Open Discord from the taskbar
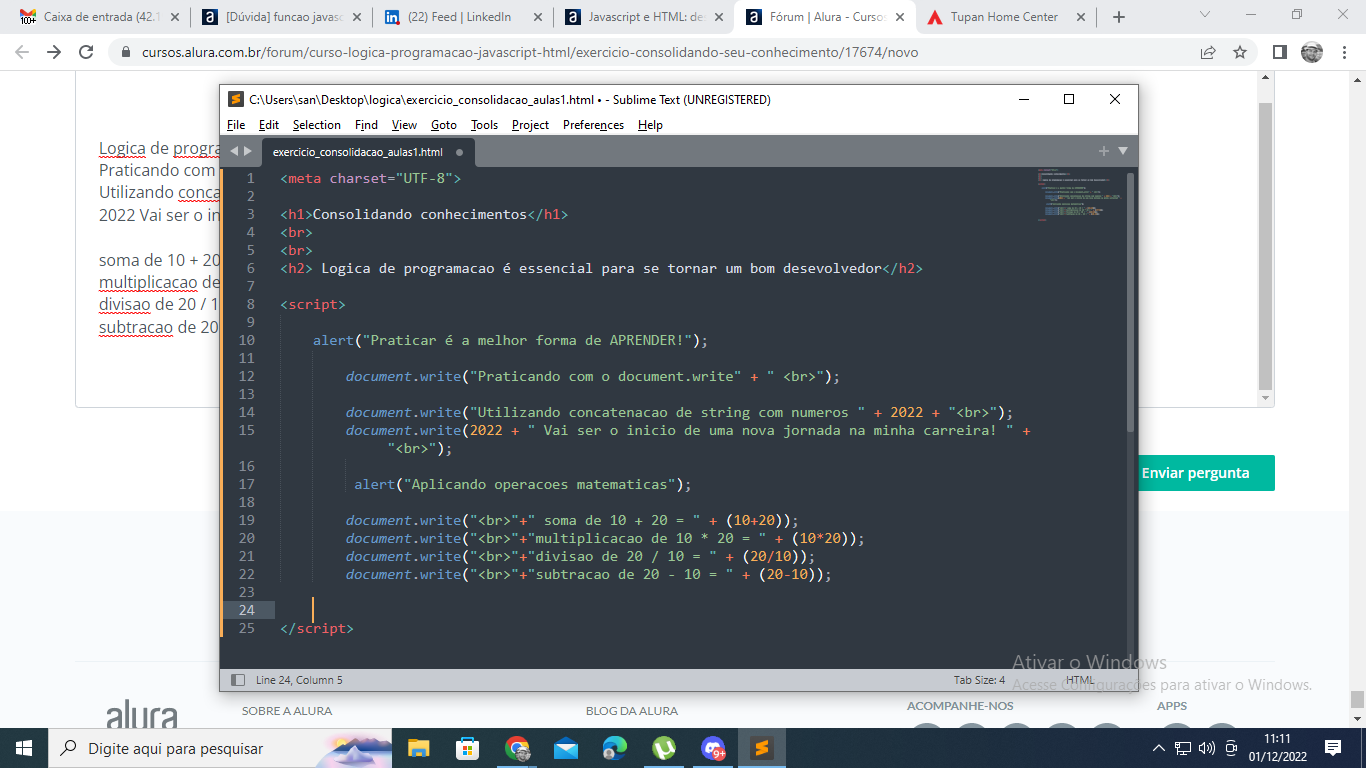This screenshot has width=1366, height=768. [x=713, y=748]
